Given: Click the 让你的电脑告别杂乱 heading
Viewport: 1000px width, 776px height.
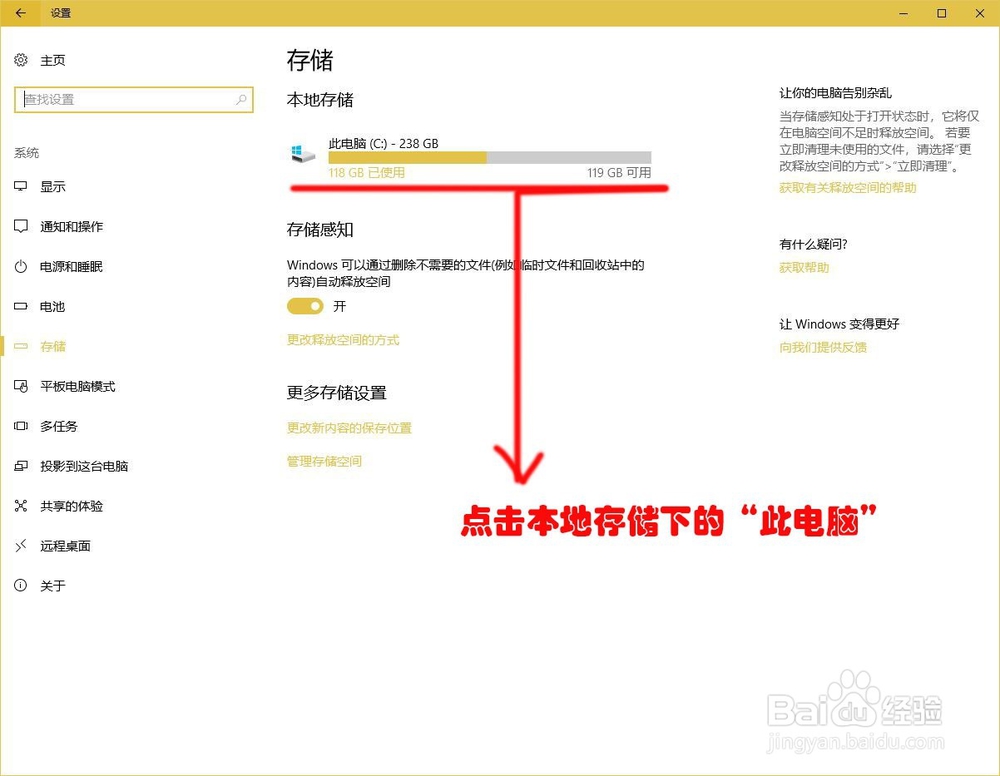Looking at the screenshot, I should tap(835, 93).
